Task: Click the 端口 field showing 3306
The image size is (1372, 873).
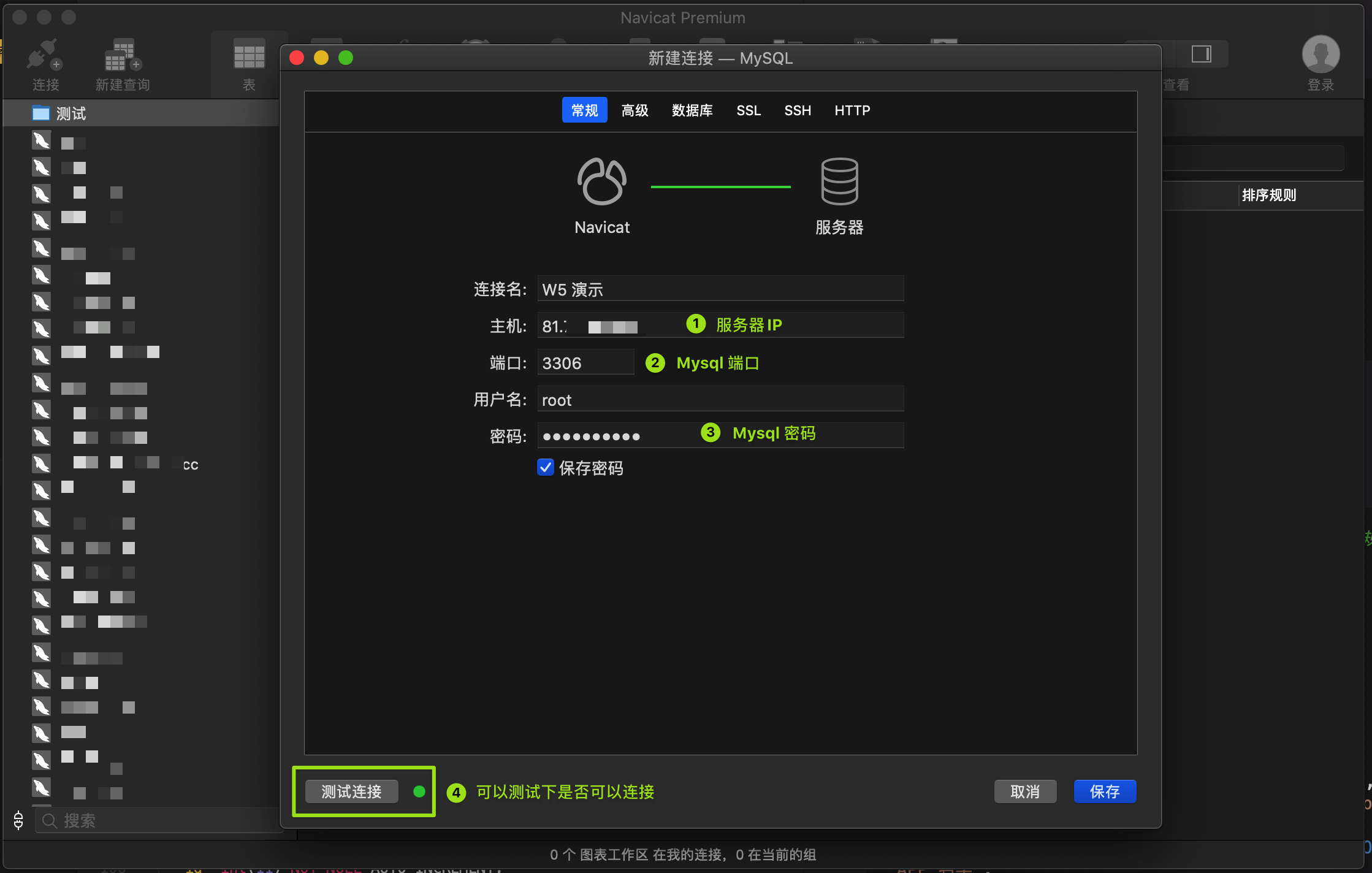Action: [x=585, y=363]
